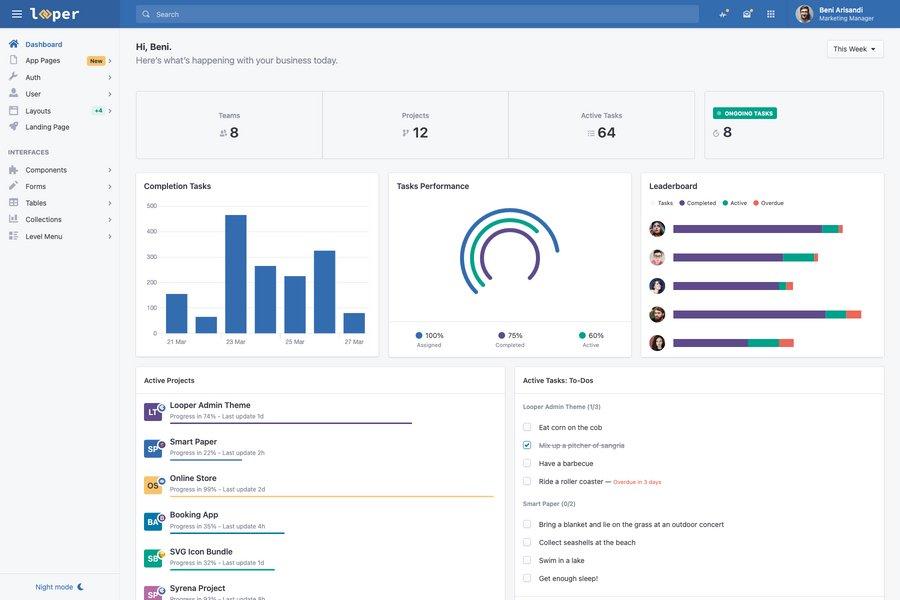Open the Dashboard from the sidebar
Screen dimensions: 900x600
click(x=45, y=41)
